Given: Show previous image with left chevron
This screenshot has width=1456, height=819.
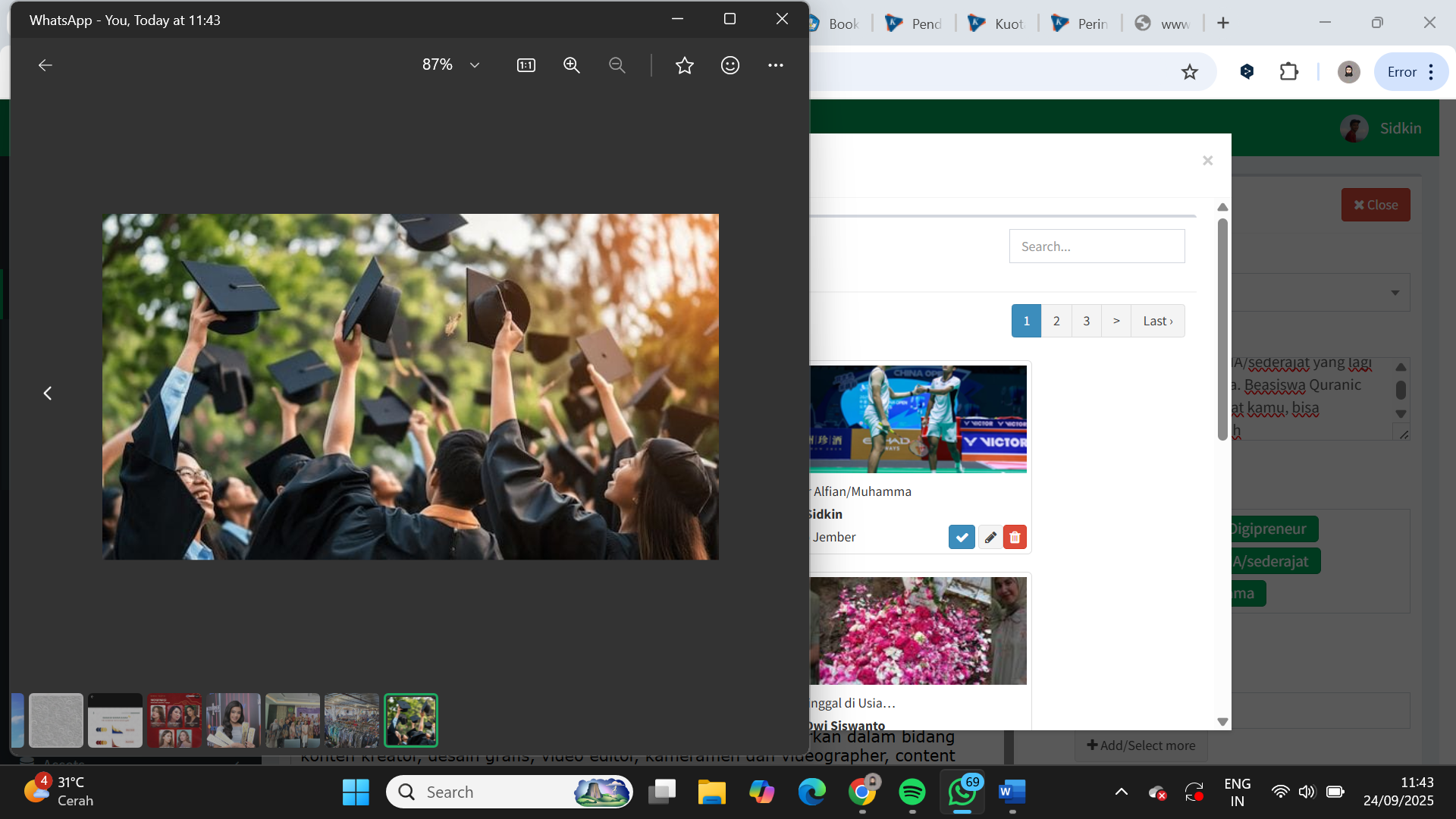Looking at the screenshot, I should tap(48, 393).
